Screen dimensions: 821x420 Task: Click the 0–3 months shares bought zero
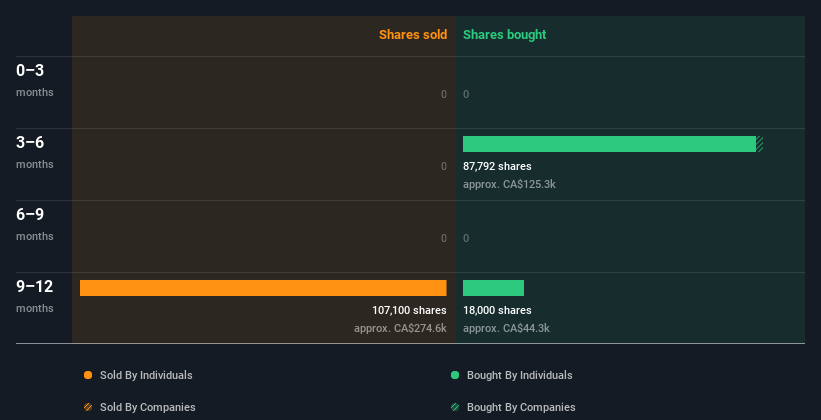tap(466, 94)
